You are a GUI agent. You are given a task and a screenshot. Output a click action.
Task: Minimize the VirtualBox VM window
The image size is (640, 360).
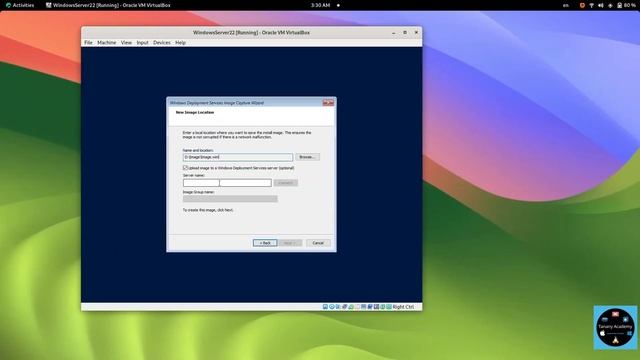click(393, 33)
